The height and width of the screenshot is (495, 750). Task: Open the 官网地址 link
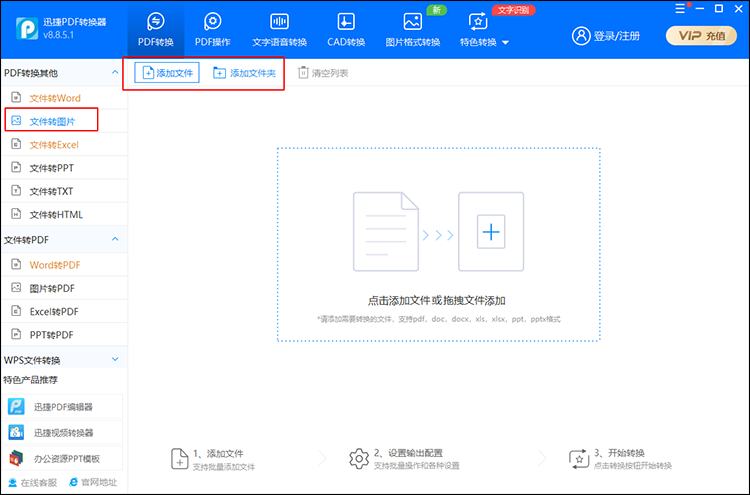(x=92, y=483)
